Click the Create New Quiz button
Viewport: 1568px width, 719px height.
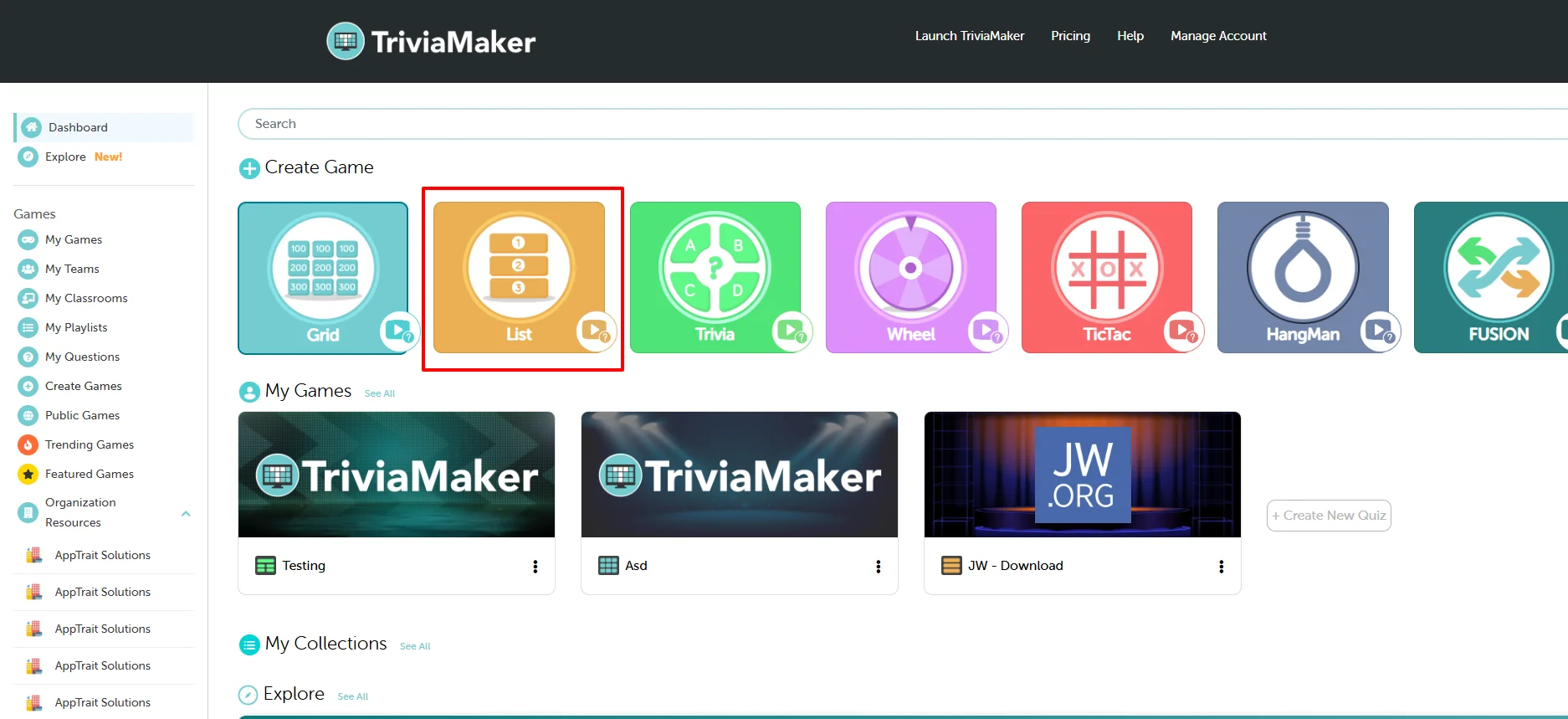pos(1329,516)
